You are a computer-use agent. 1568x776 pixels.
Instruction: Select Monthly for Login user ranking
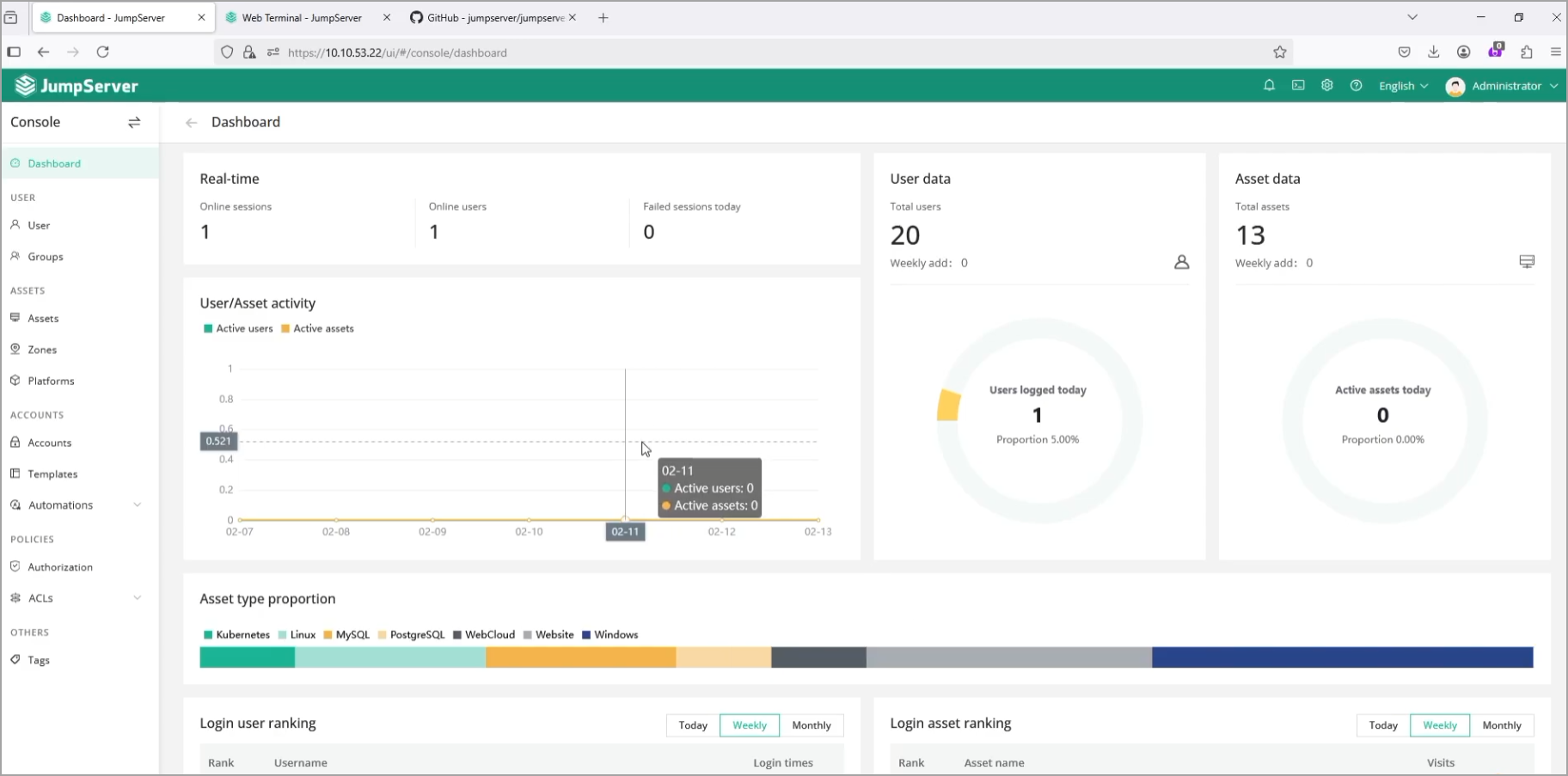click(812, 725)
